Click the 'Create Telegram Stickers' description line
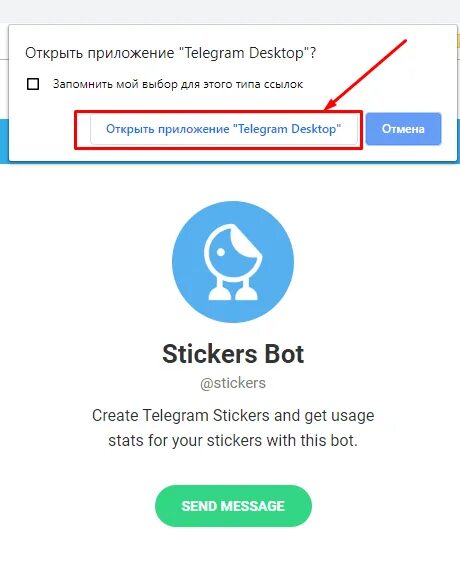 (x=233, y=416)
